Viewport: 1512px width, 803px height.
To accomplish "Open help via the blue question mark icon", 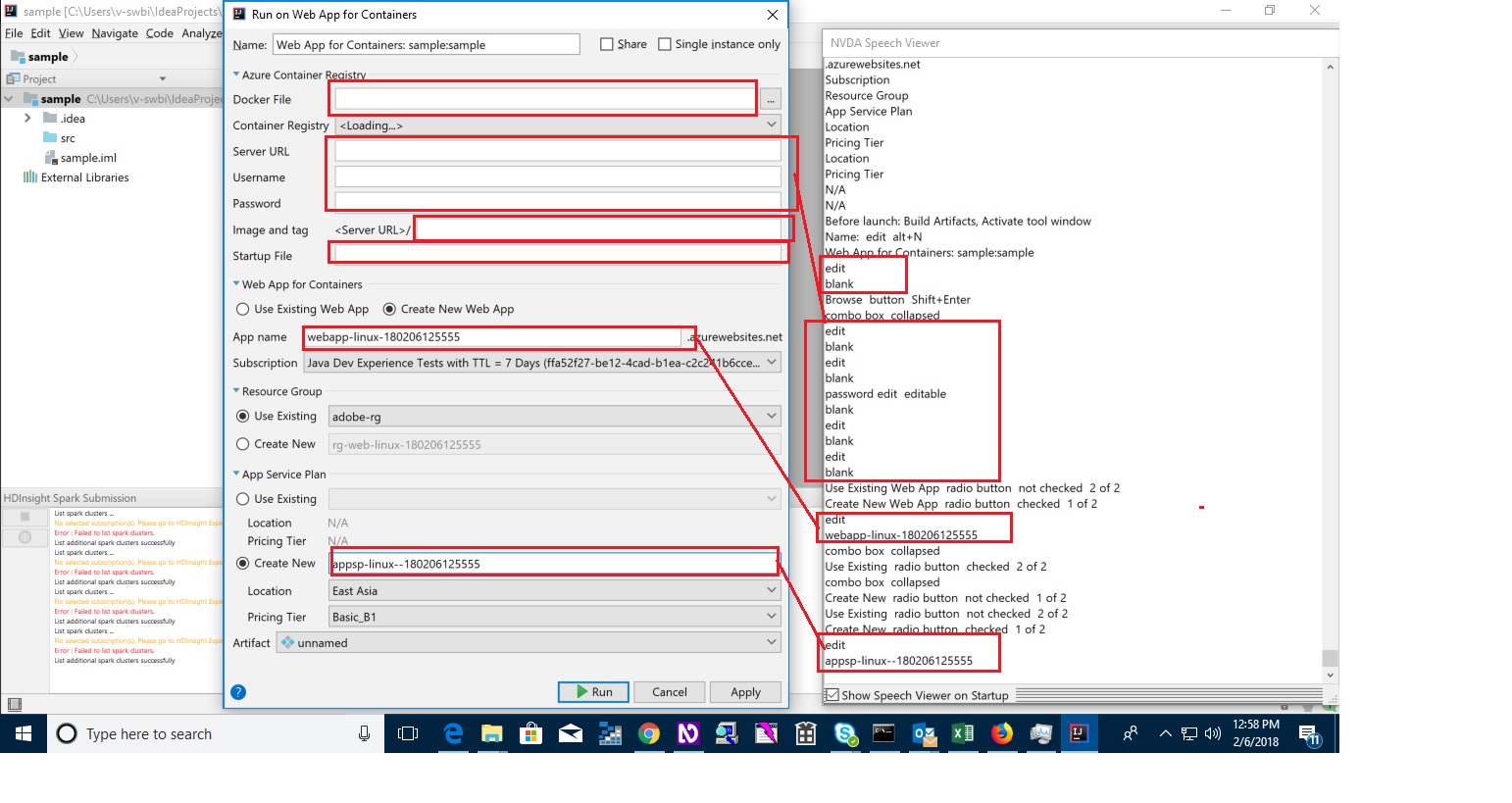I will point(237,692).
